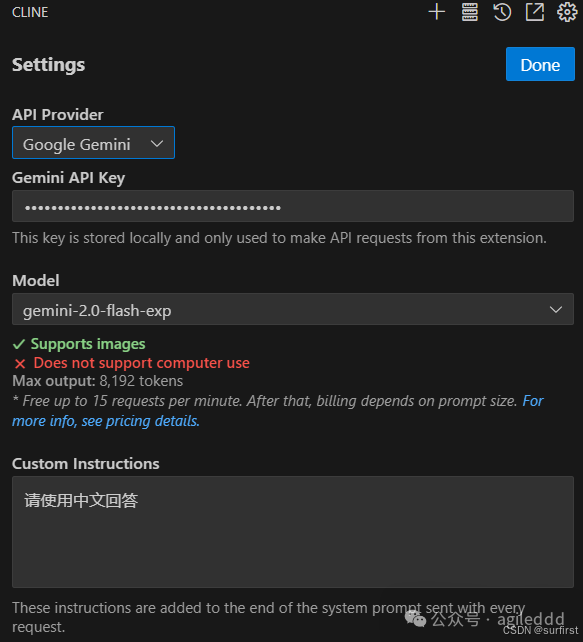
Task: Click the 'This key is stored locally' note
Action: click(279, 238)
